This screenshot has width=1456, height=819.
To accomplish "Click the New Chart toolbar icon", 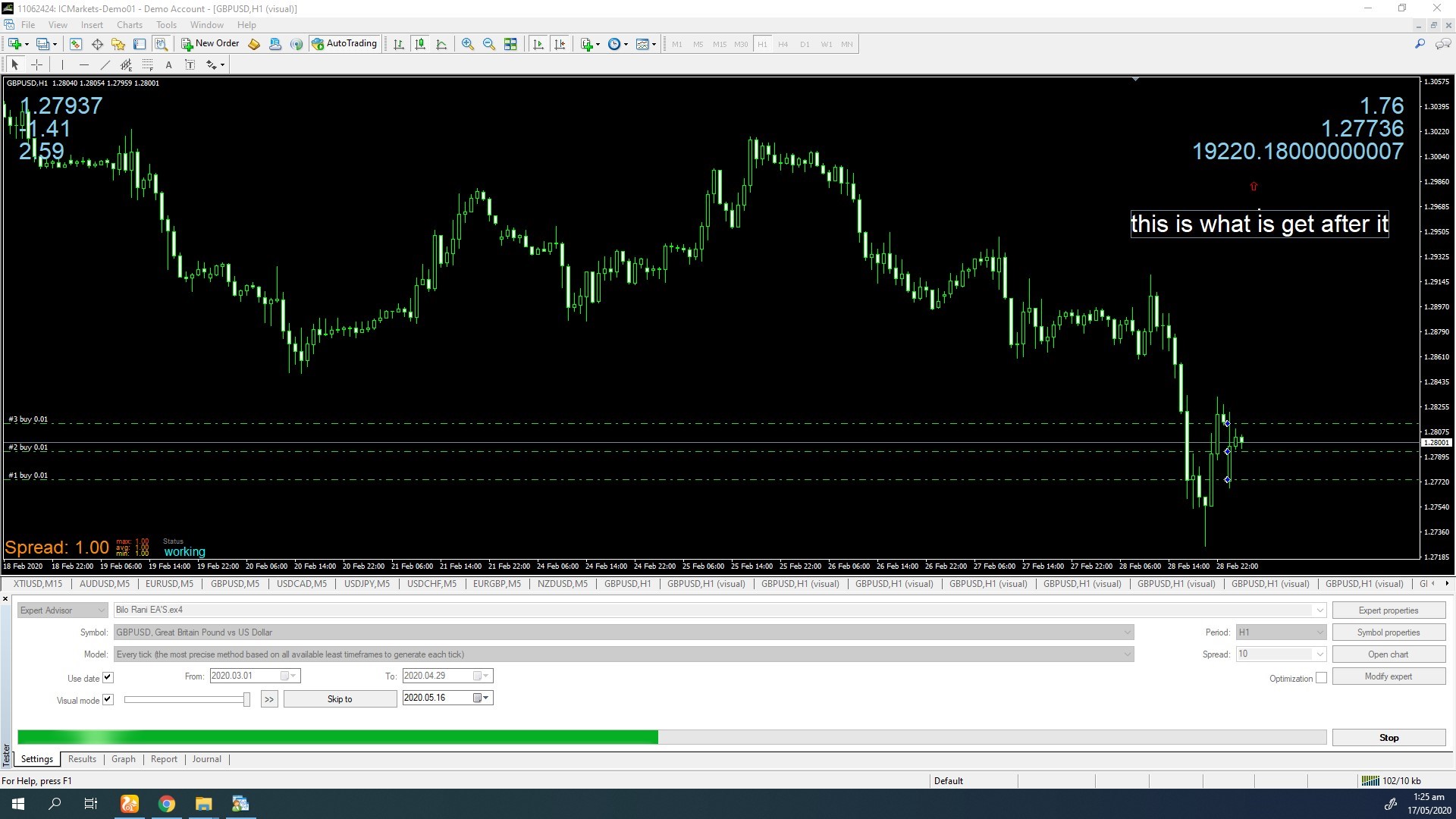I will click(17, 44).
